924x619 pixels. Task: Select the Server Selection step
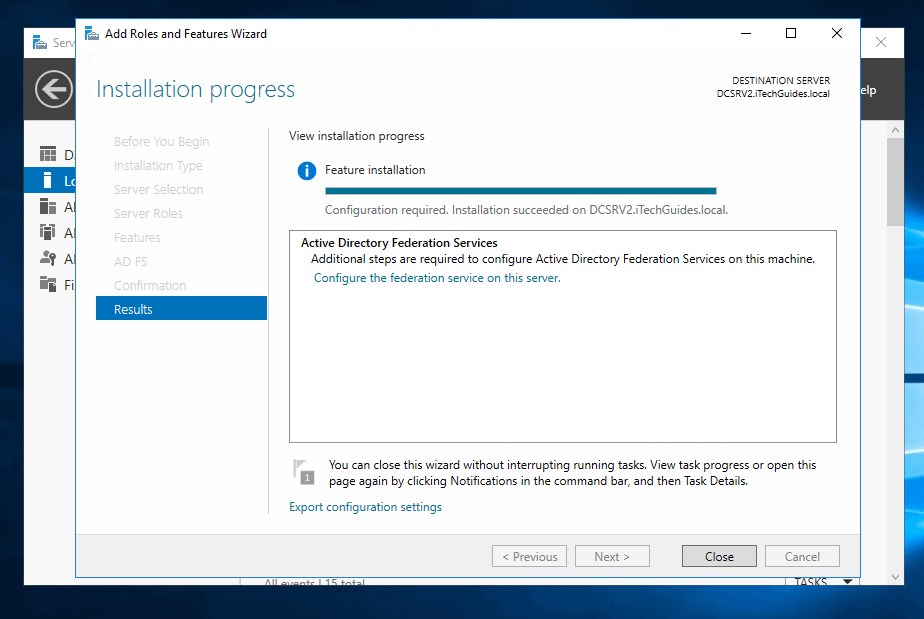click(x=159, y=190)
